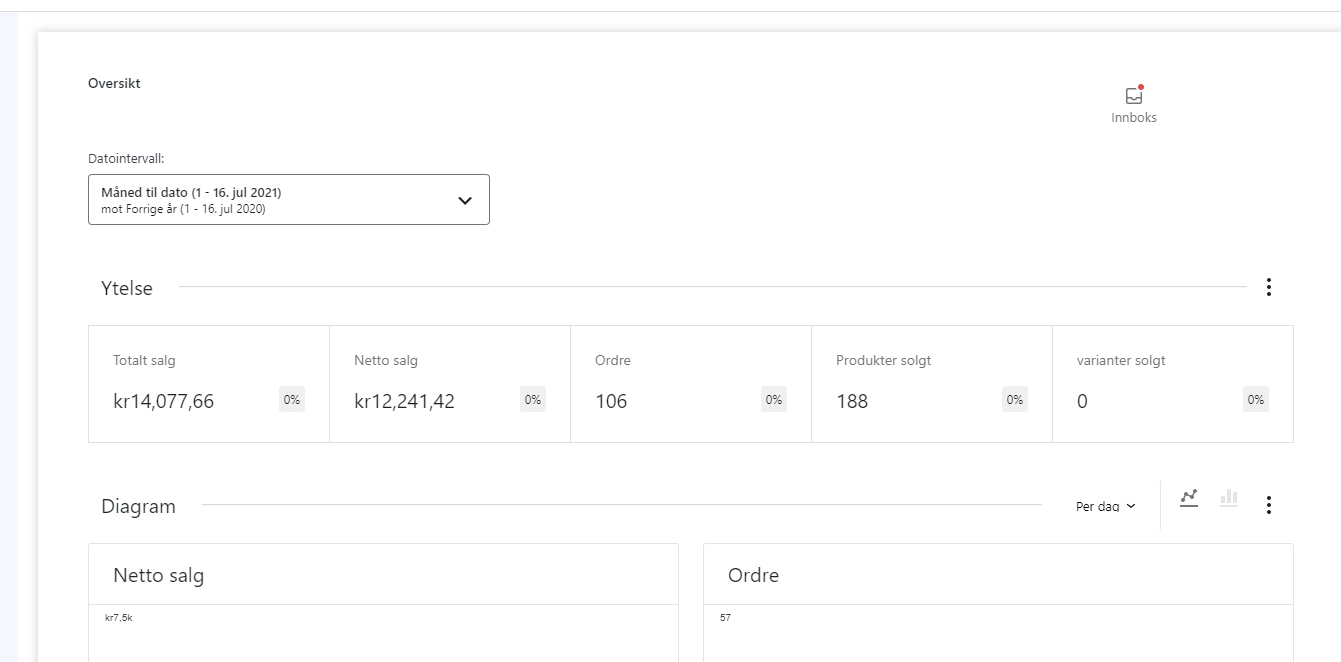Open the Ytelse section options menu
Screen dimensions: 1341x662
(1268, 288)
